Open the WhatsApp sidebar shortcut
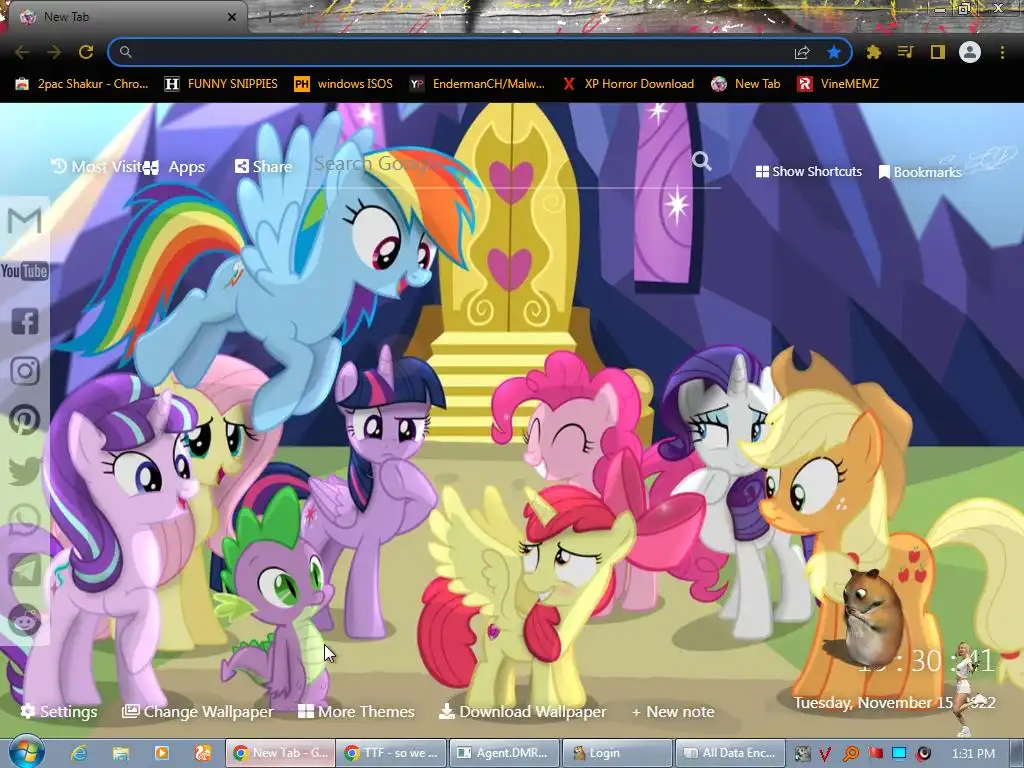The image size is (1024, 768). (x=25, y=520)
